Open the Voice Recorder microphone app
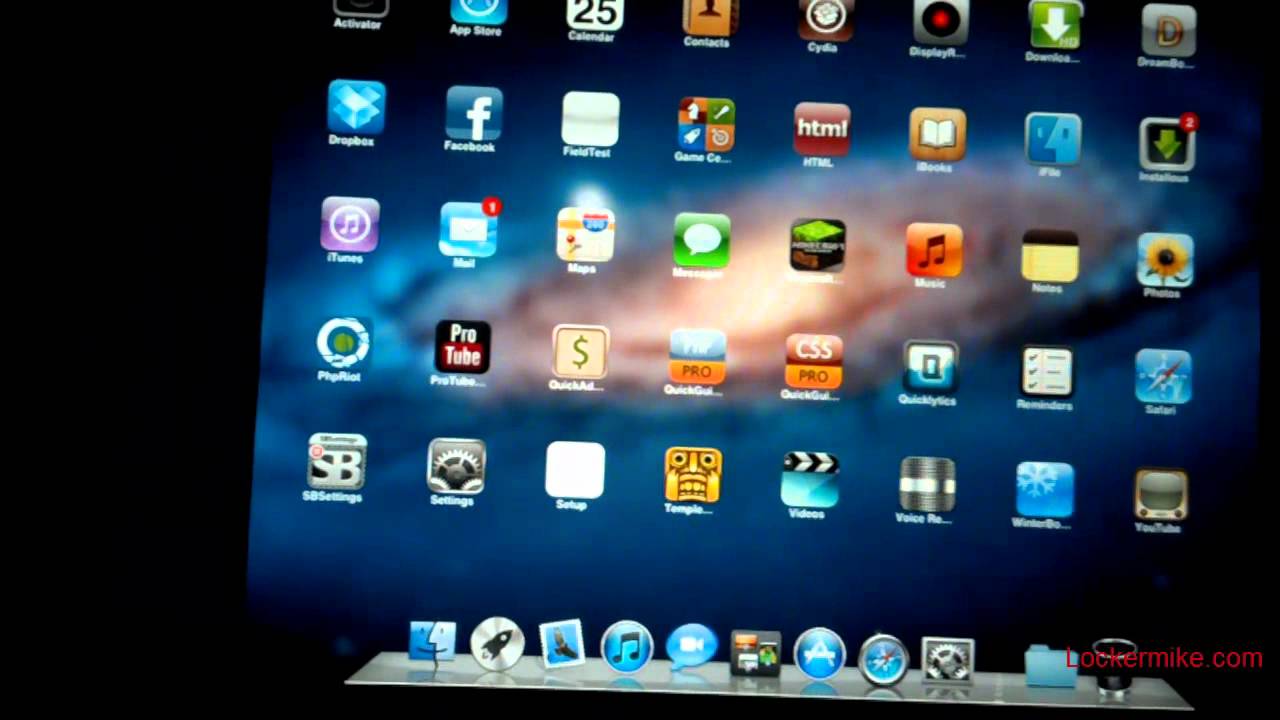 click(926, 485)
